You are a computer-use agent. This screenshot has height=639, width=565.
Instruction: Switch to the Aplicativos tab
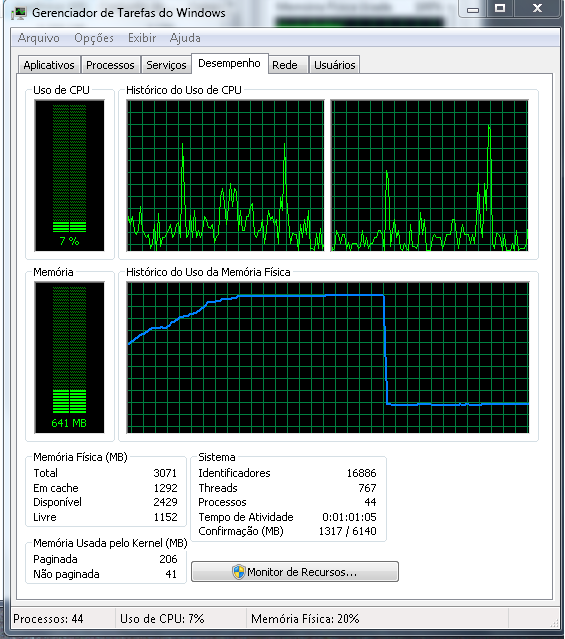[x=49, y=65]
